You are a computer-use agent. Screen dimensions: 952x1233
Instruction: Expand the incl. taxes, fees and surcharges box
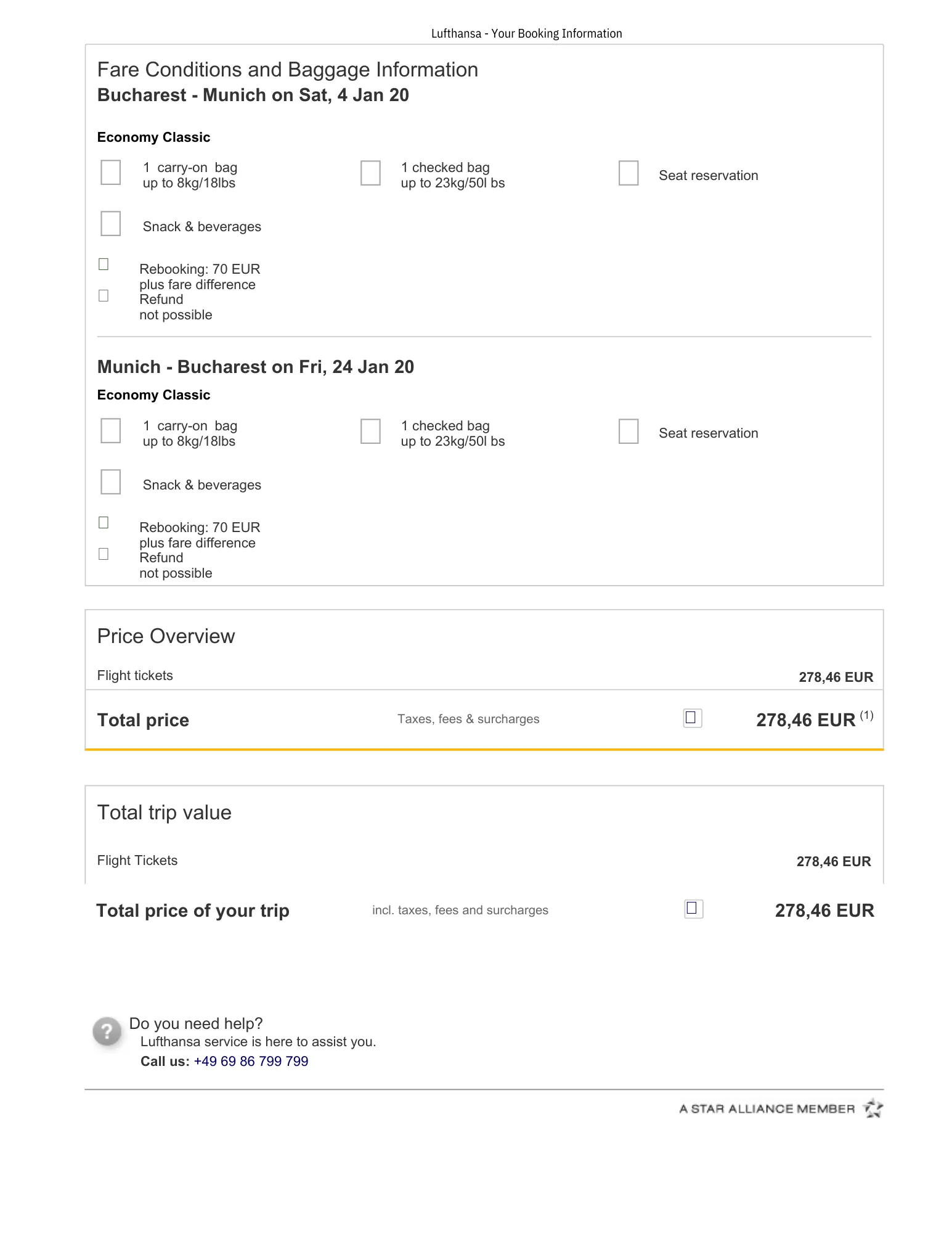click(x=694, y=909)
